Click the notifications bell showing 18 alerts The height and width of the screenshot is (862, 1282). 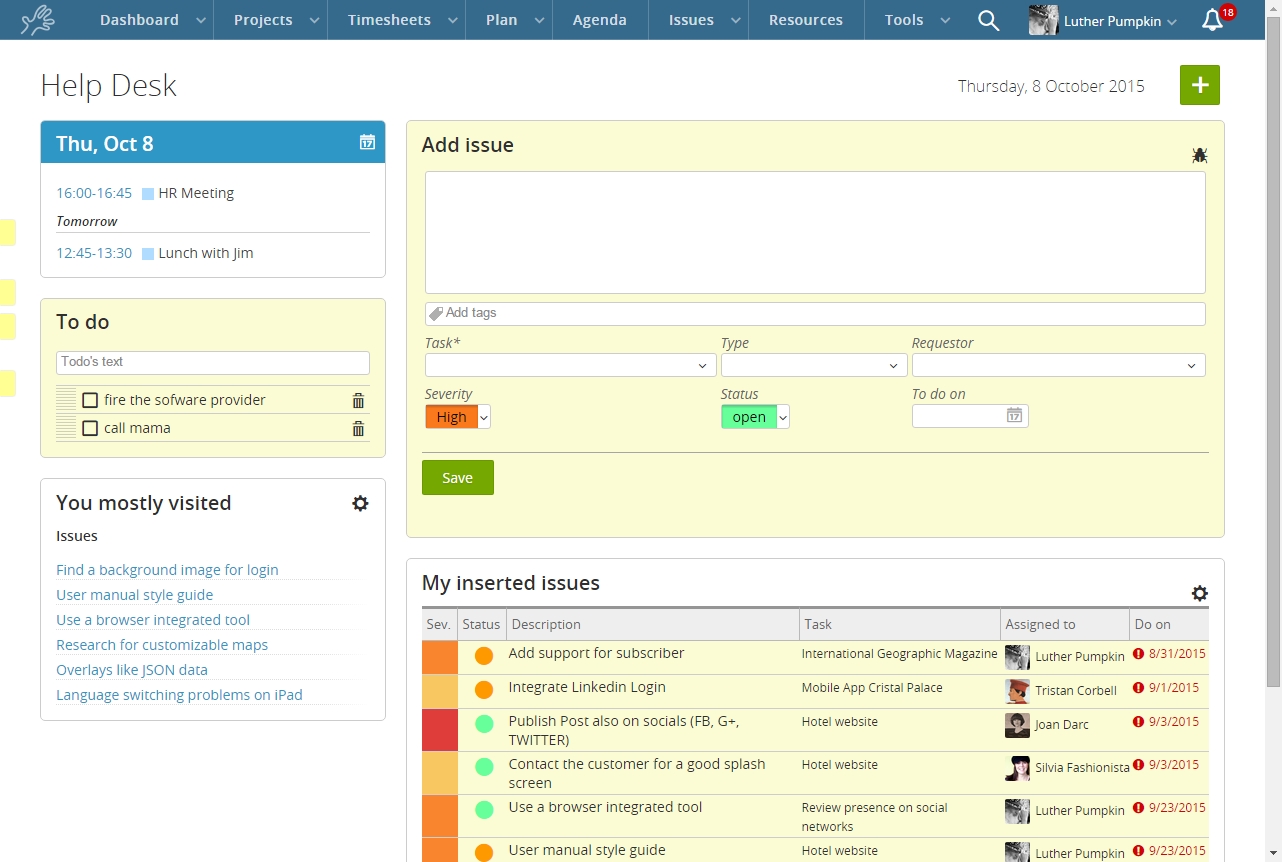[1211, 20]
